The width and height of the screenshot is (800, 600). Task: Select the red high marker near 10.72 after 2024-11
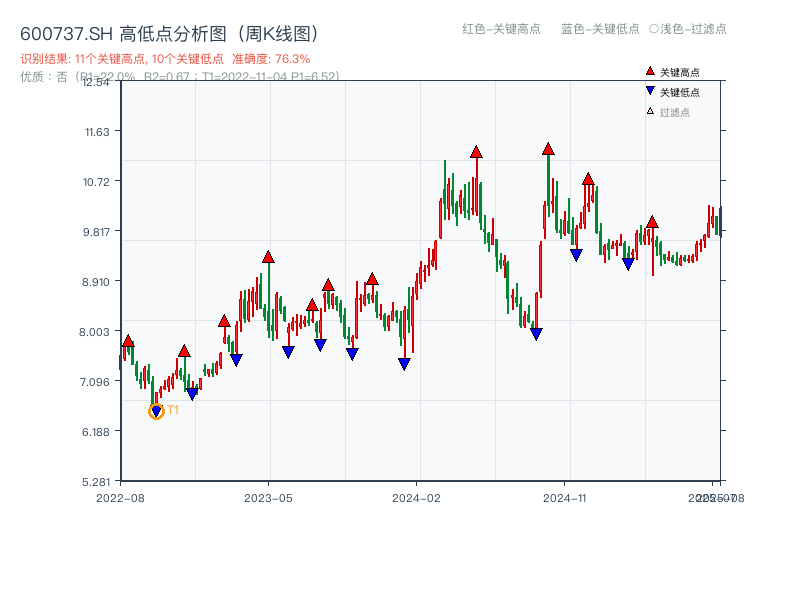pyautogui.click(x=588, y=179)
